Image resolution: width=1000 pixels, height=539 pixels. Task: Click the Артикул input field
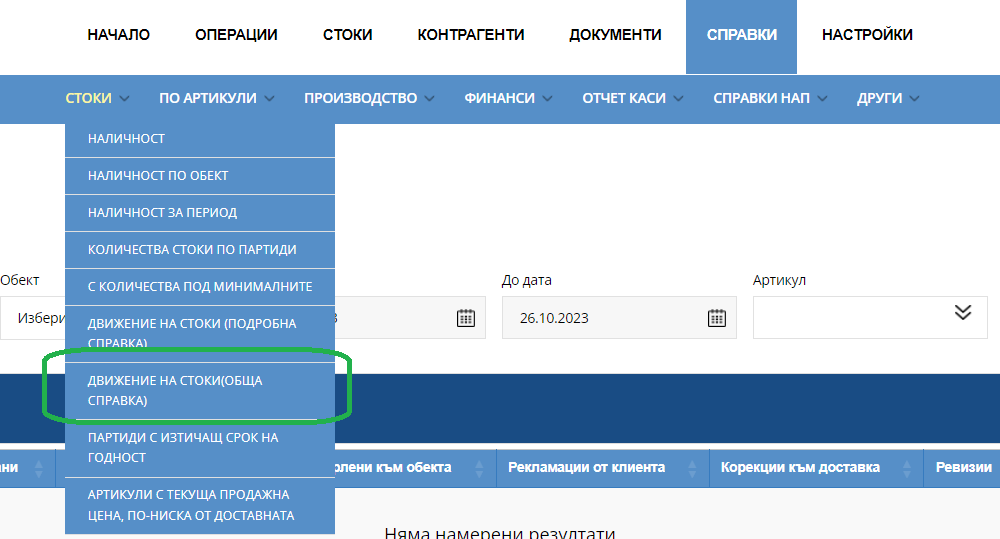[870, 318]
